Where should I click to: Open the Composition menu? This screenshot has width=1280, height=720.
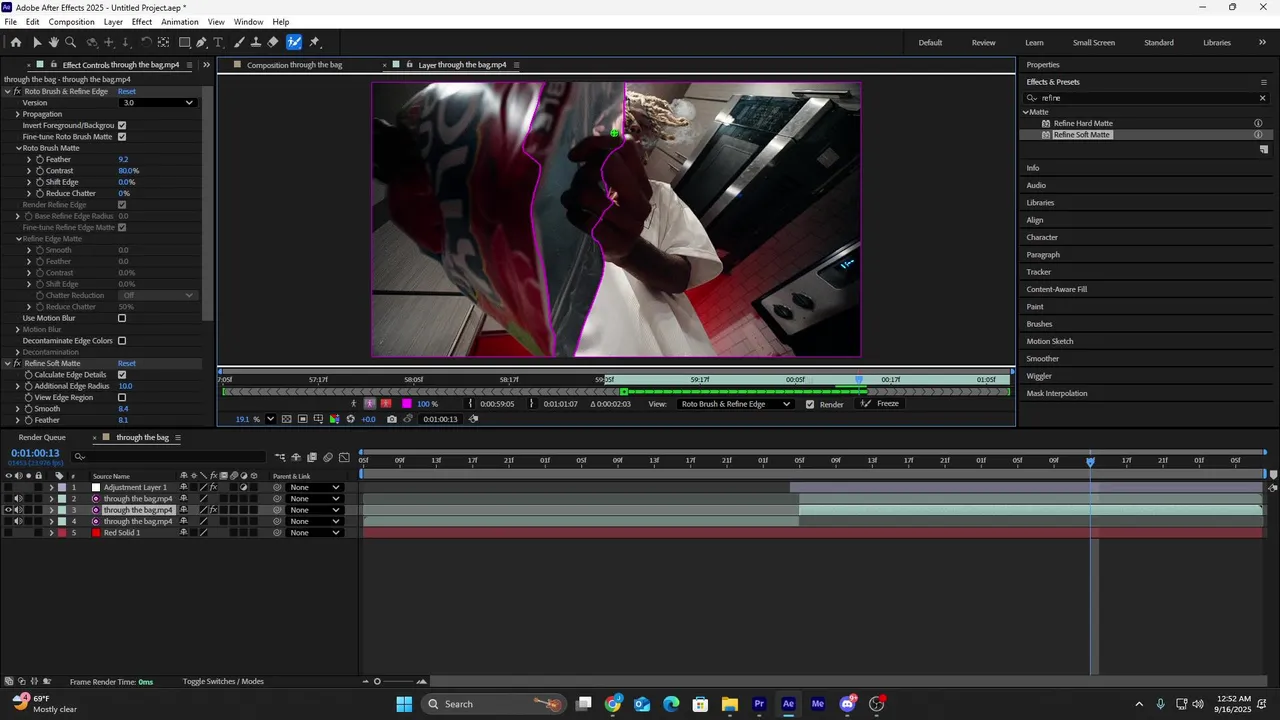click(72, 22)
